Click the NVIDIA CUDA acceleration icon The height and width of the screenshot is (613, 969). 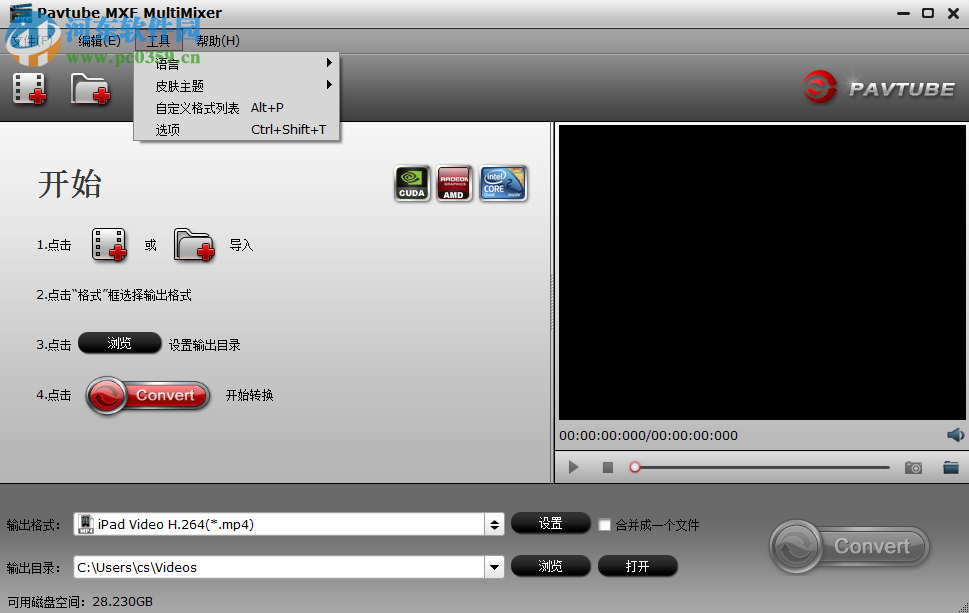[x=411, y=183]
